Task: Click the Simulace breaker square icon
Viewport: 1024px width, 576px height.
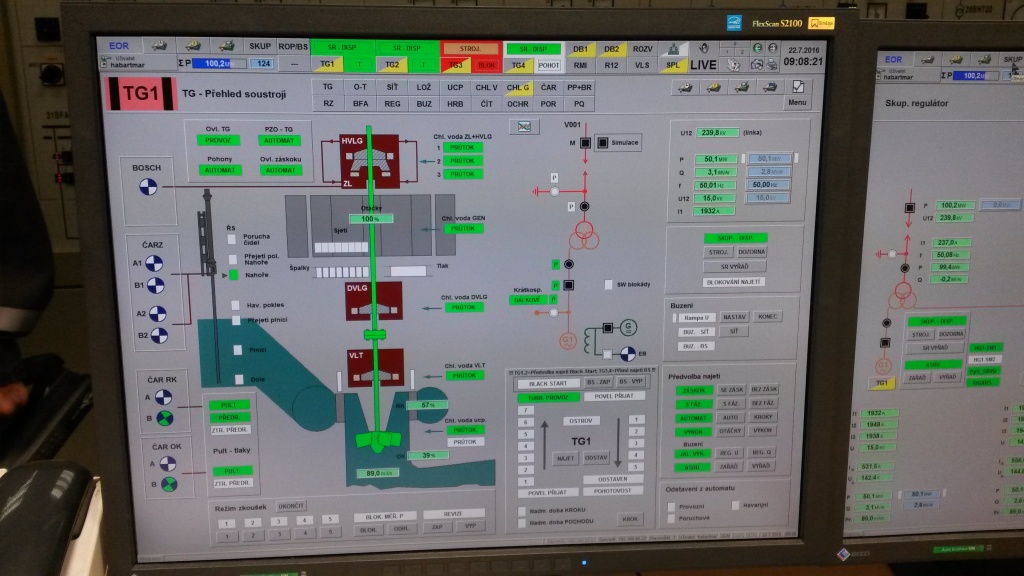Action: (602, 143)
